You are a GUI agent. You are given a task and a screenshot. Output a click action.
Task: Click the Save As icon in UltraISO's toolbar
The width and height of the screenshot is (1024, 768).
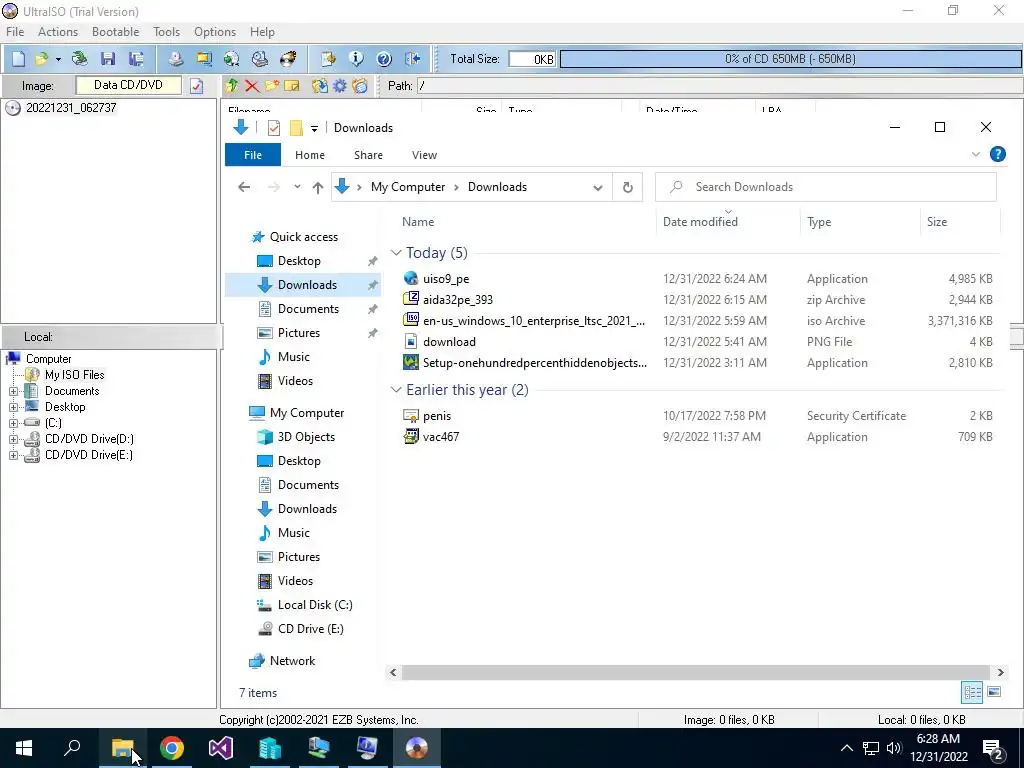tap(136, 59)
